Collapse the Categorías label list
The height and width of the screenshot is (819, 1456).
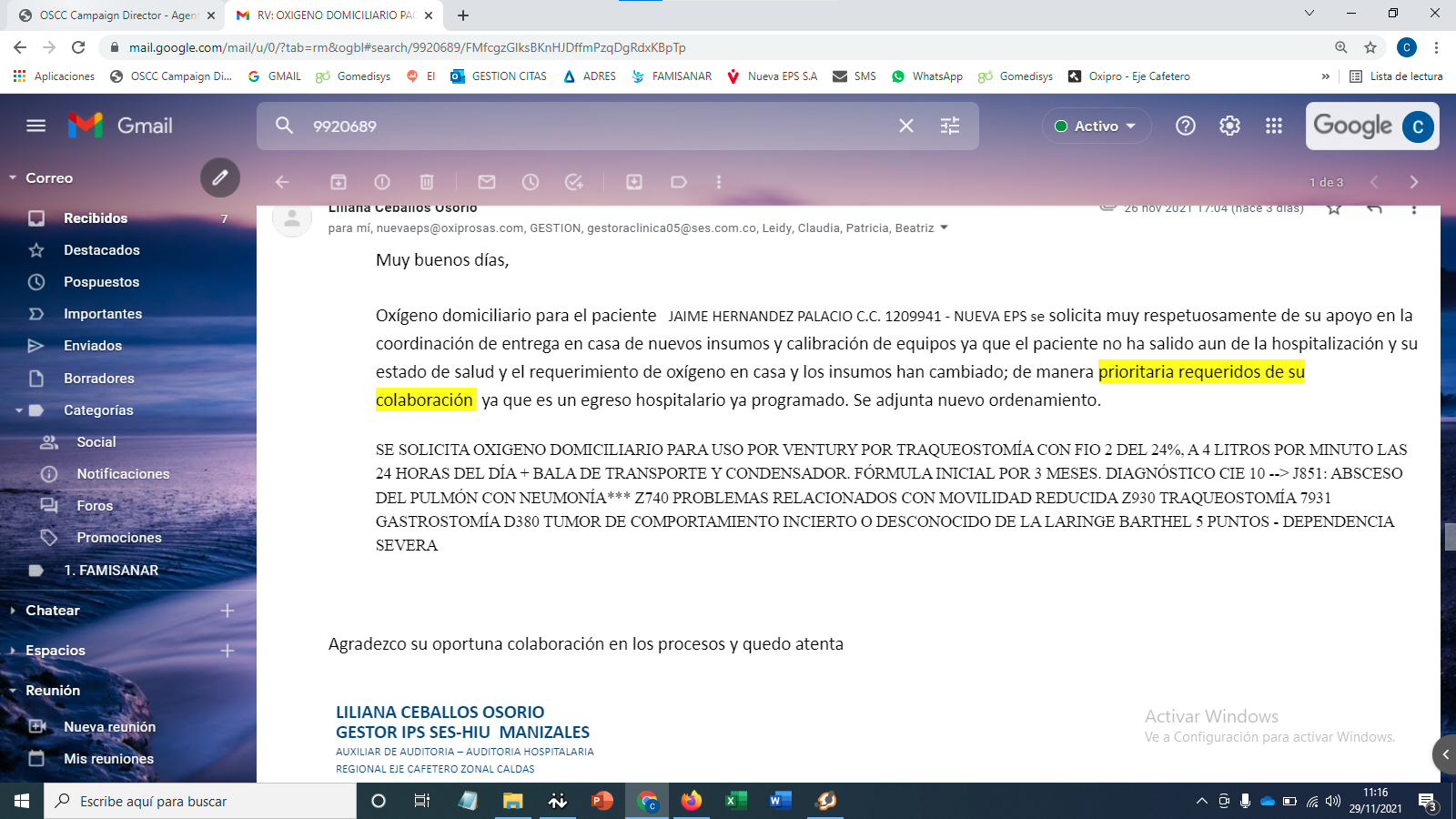click(19, 410)
